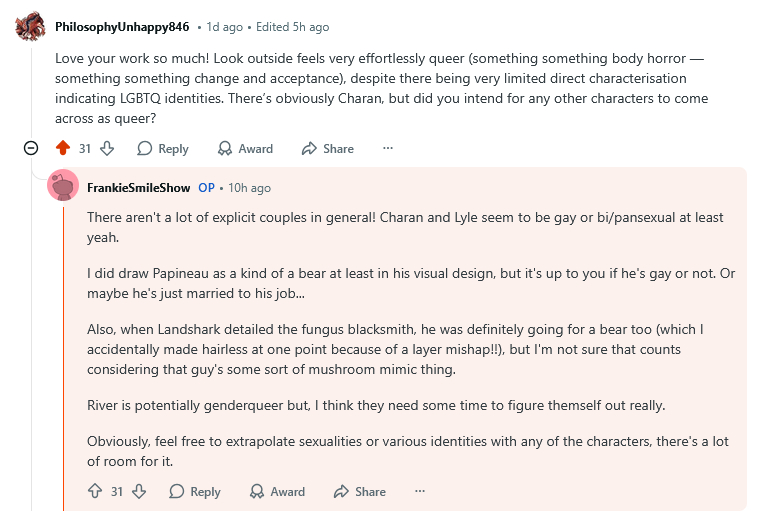Screen dimensions: 763x511
Task: Award PhilosophyUnhappy846's comment
Action: pos(245,148)
